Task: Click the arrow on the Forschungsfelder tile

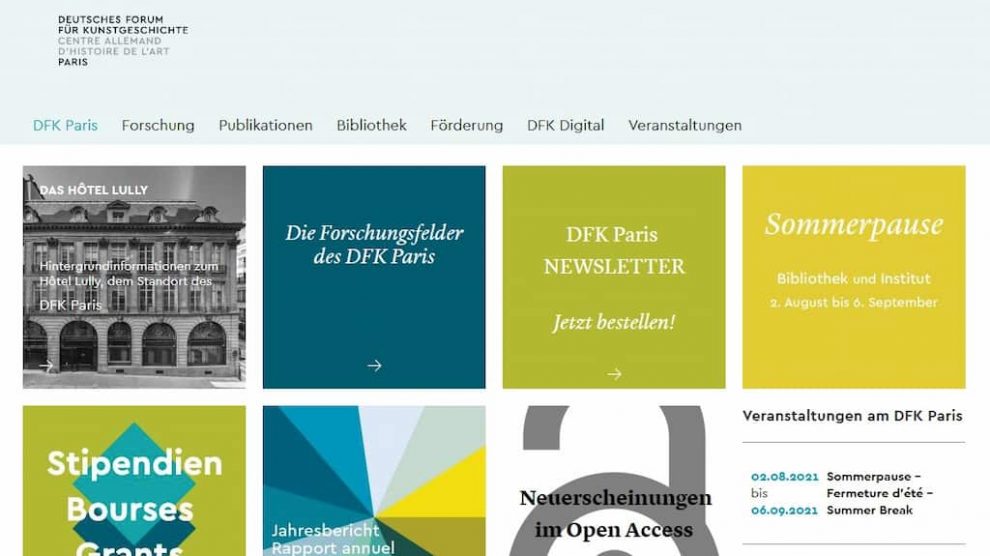Action: (374, 365)
